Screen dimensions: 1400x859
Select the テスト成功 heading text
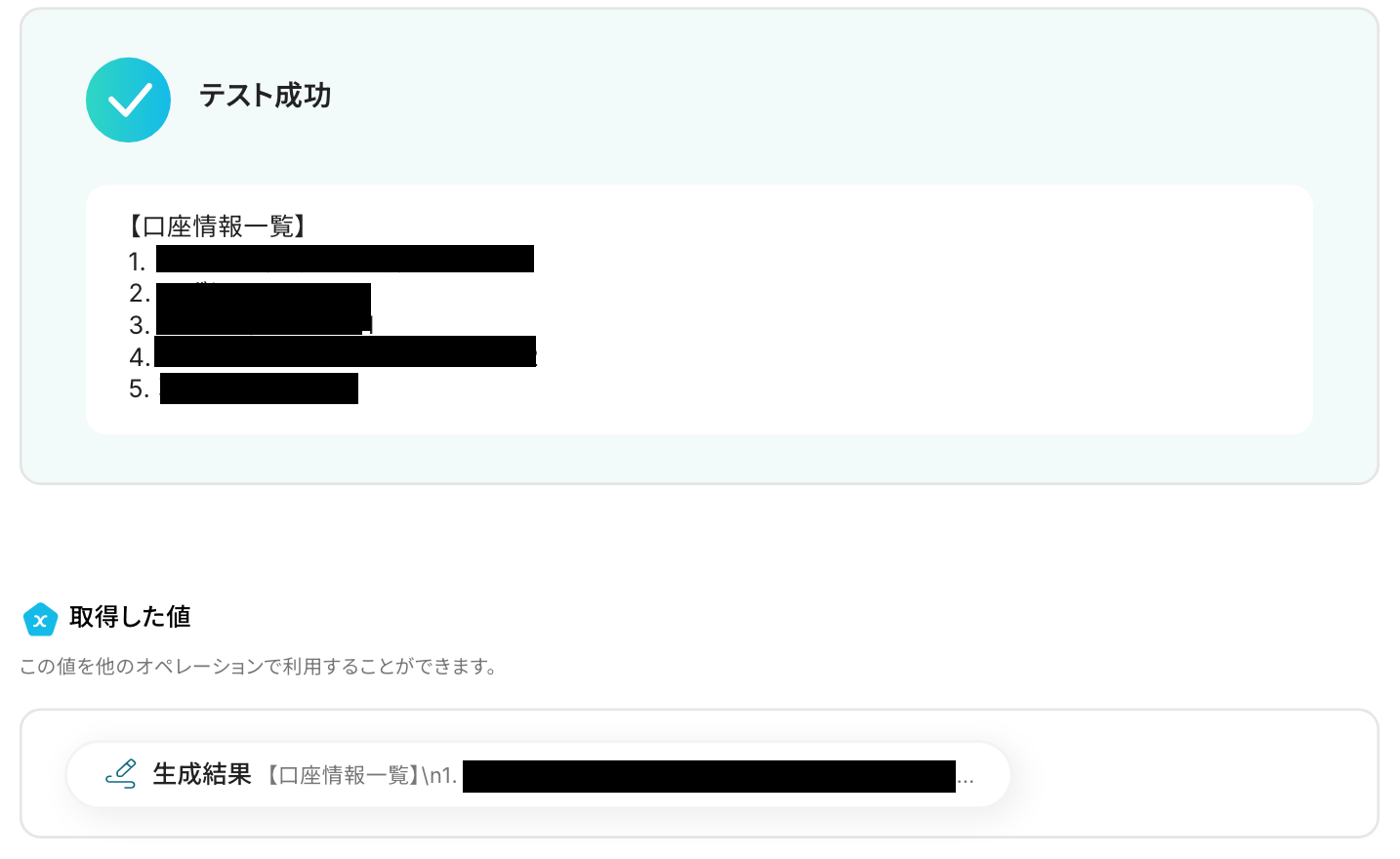[265, 96]
